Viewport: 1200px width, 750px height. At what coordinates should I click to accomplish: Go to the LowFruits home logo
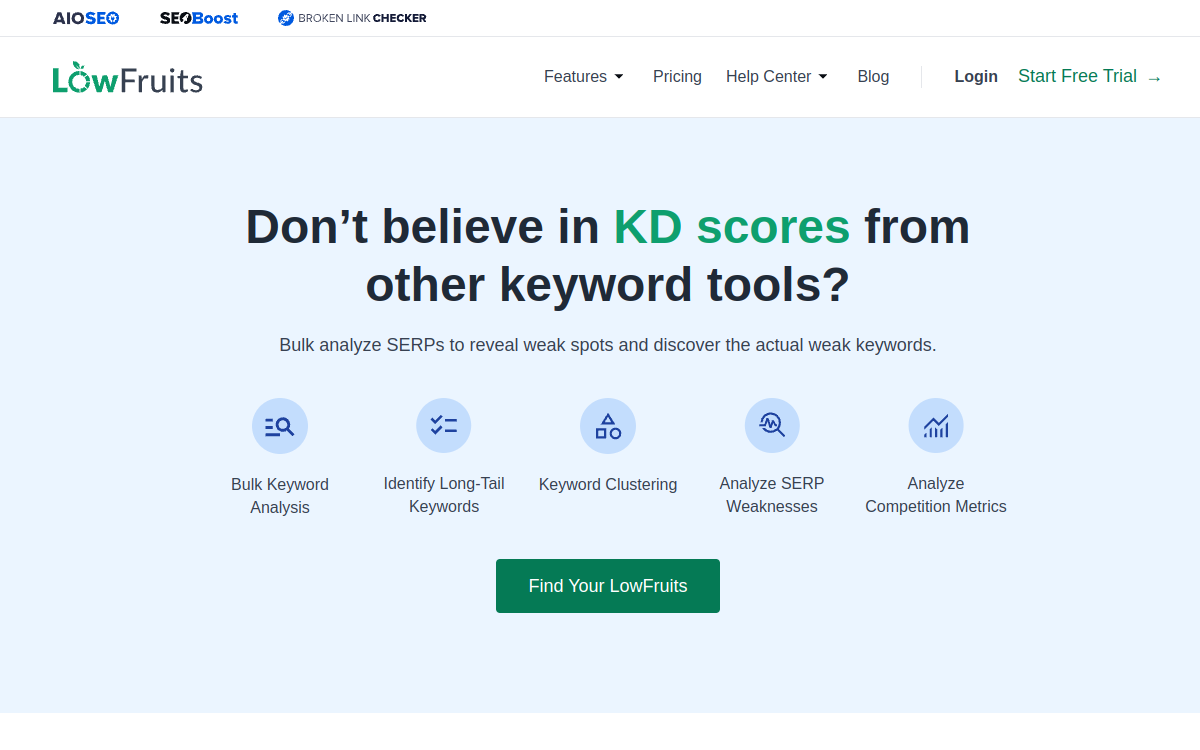[128, 78]
